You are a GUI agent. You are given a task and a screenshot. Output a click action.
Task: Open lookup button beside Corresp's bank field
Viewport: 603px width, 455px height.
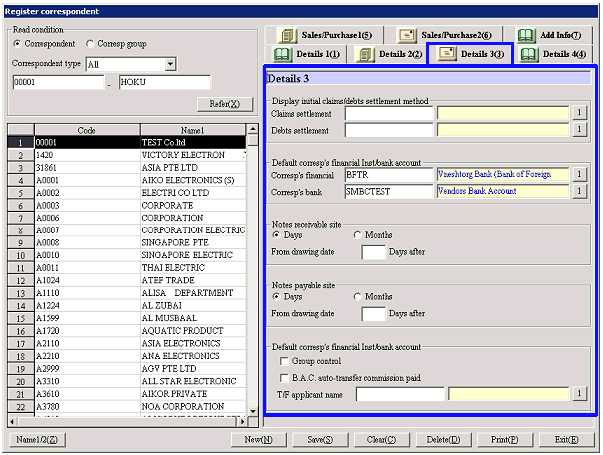(x=578, y=190)
